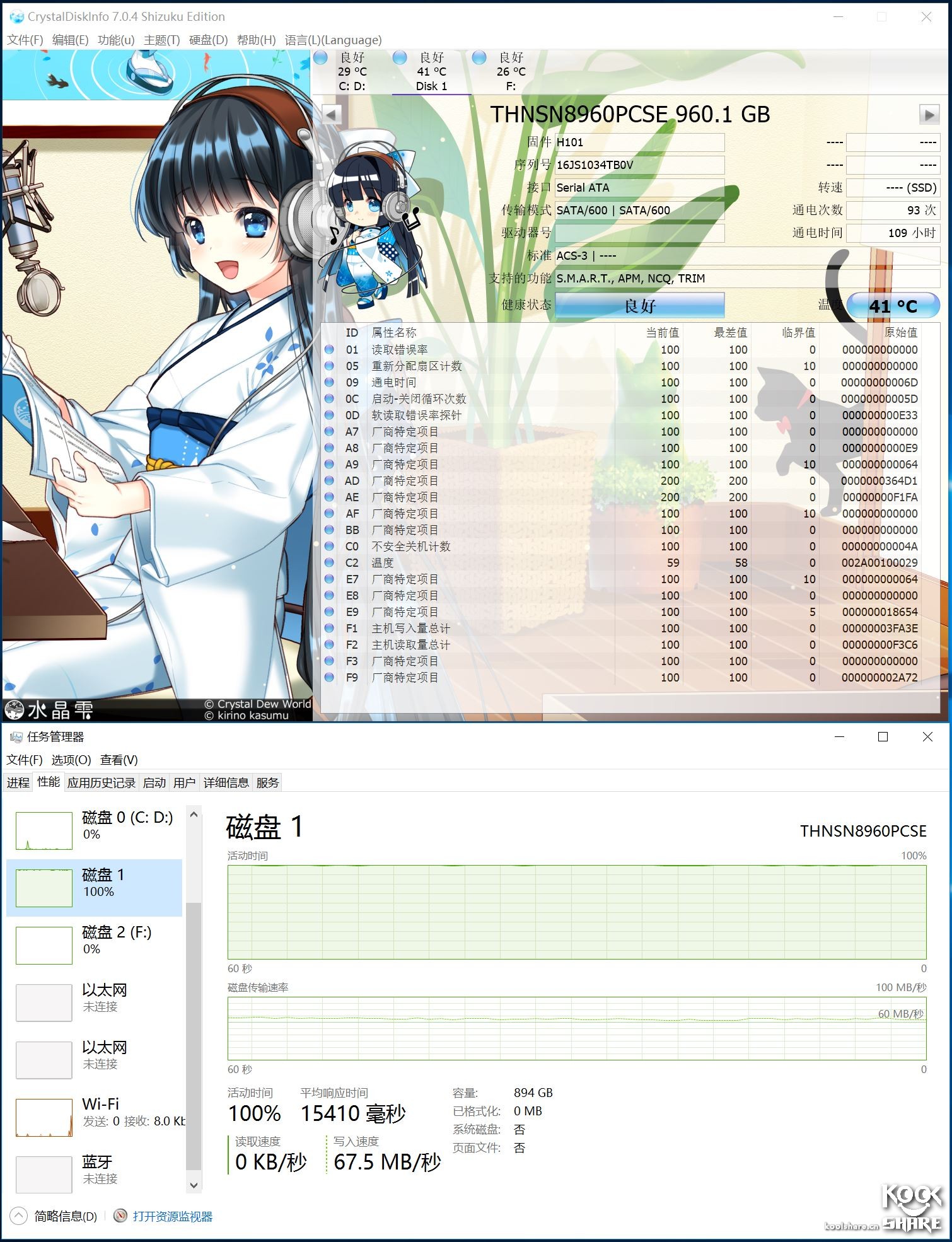
Task: Select attribute row E9 厂商特定项目
Action: click(x=621, y=612)
